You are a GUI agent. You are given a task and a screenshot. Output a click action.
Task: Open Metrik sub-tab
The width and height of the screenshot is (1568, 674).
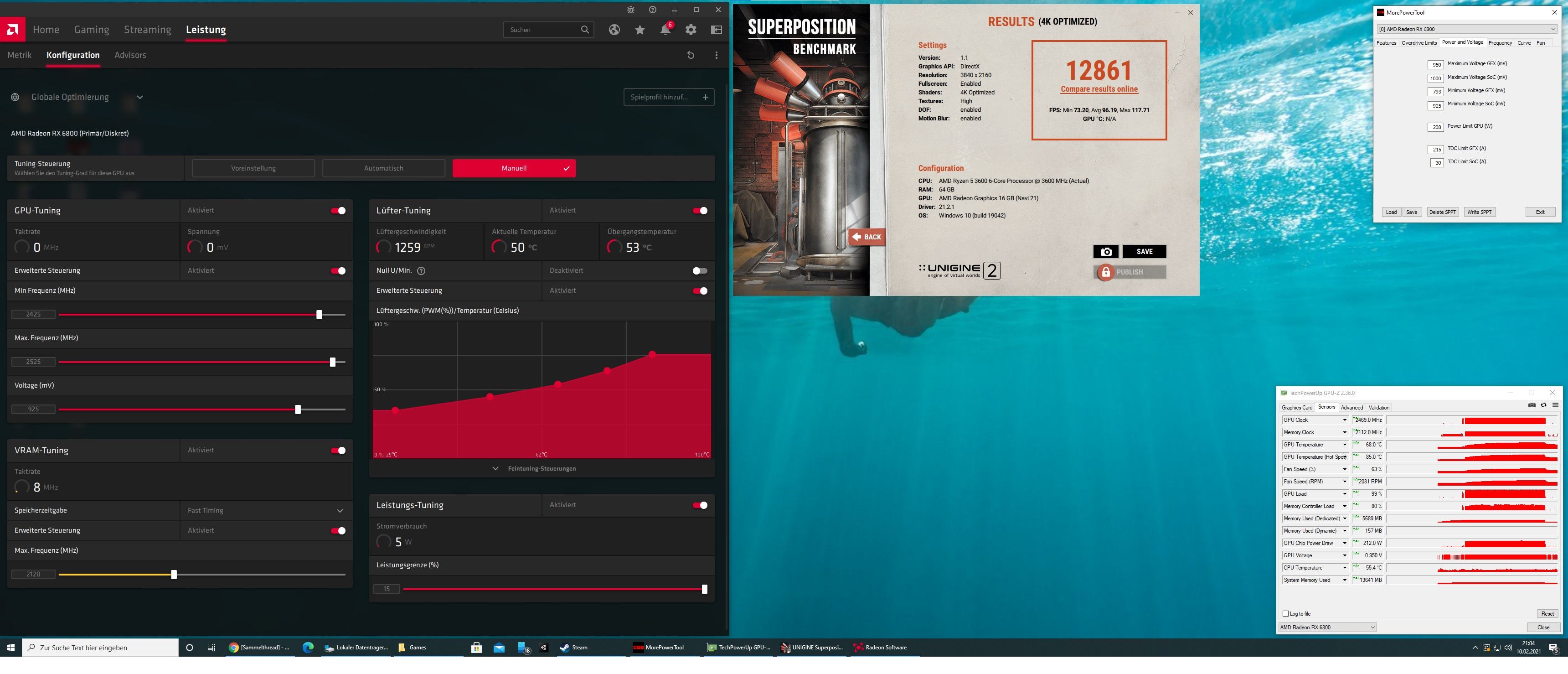(20, 55)
